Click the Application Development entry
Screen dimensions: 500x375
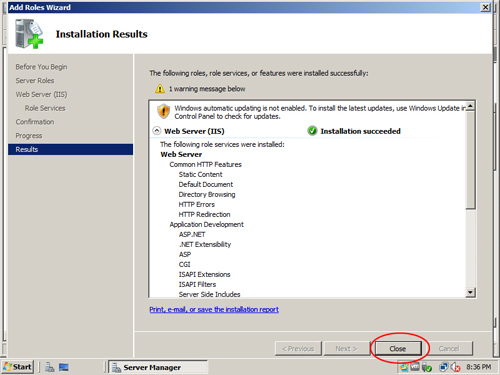[207, 224]
